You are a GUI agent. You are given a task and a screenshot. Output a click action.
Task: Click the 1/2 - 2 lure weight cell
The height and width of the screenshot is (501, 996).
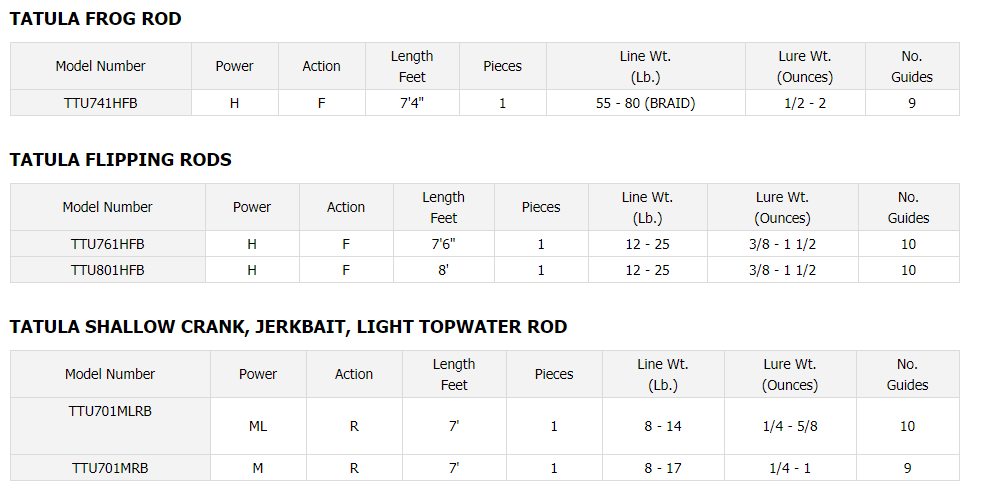click(x=805, y=102)
